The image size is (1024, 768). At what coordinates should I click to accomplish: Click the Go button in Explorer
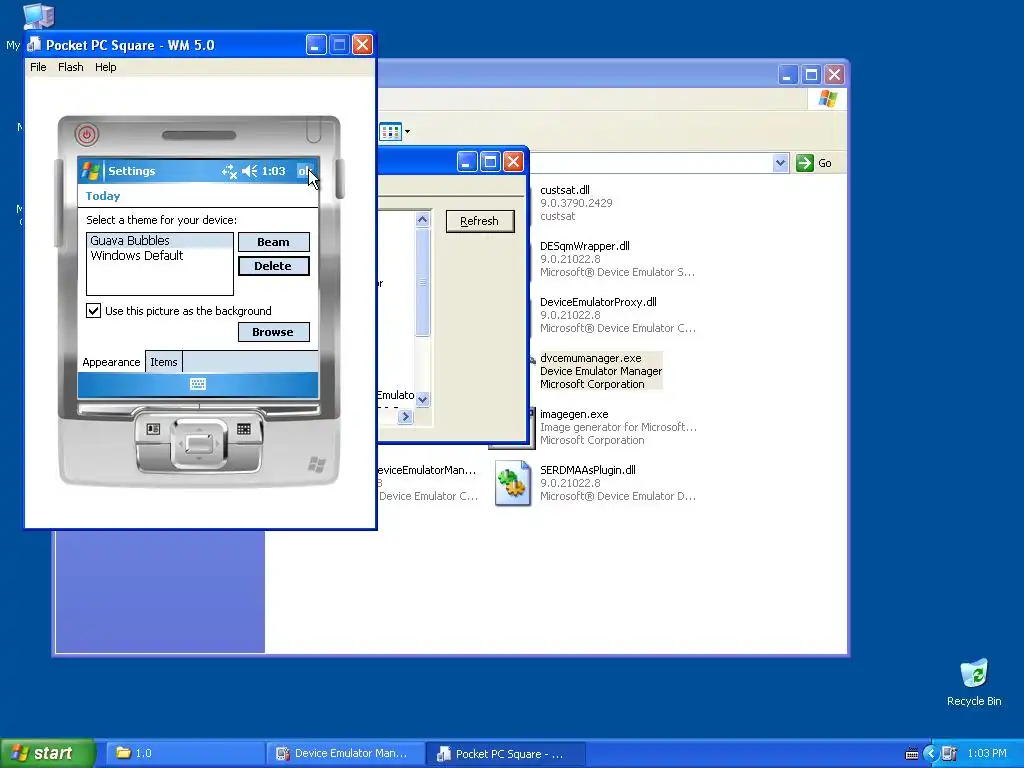[x=814, y=163]
